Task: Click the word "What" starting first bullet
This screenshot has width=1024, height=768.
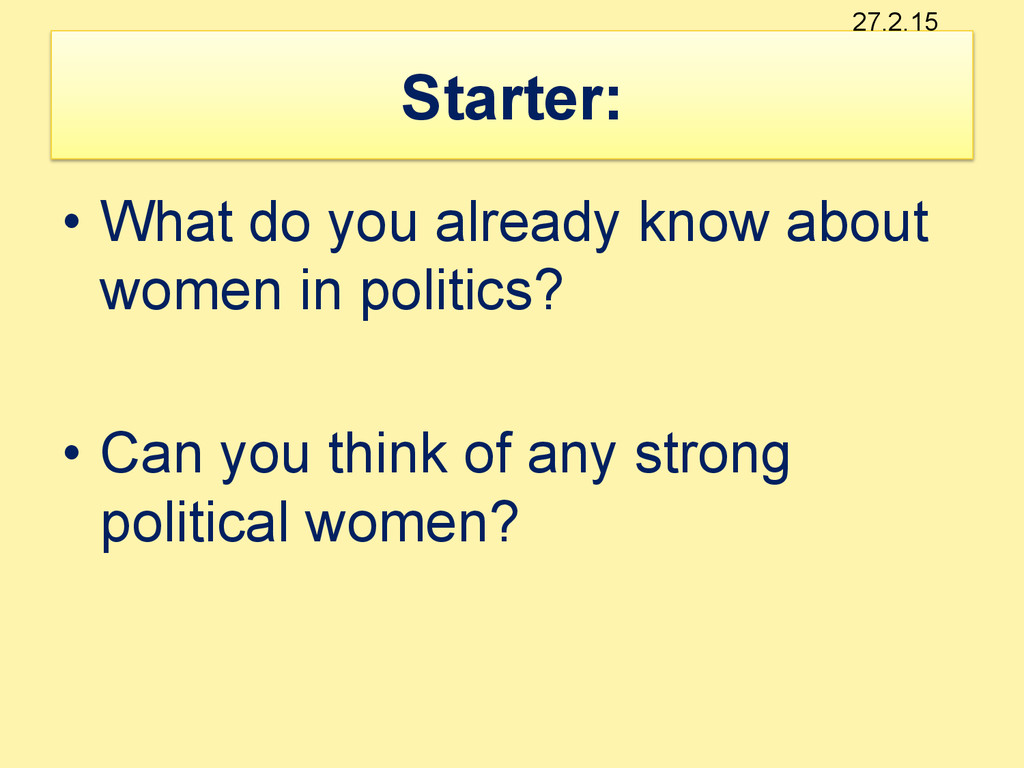Action: 167,221
